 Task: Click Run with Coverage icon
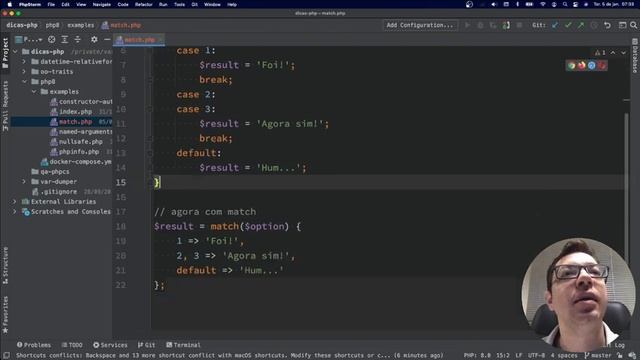[493, 25]
